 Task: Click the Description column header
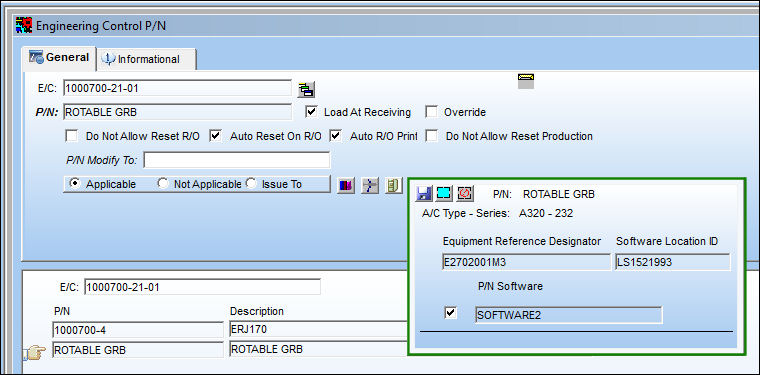pos(257,311)
